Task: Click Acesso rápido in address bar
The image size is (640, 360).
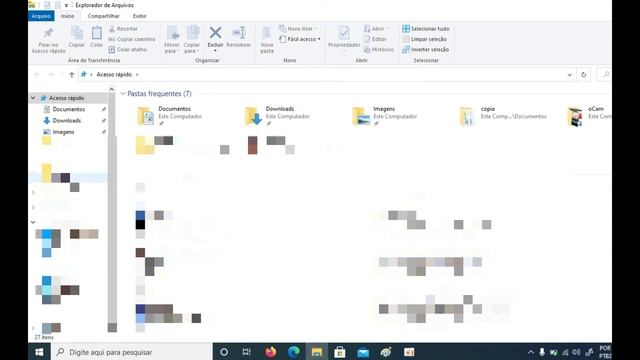Action: 114,75
